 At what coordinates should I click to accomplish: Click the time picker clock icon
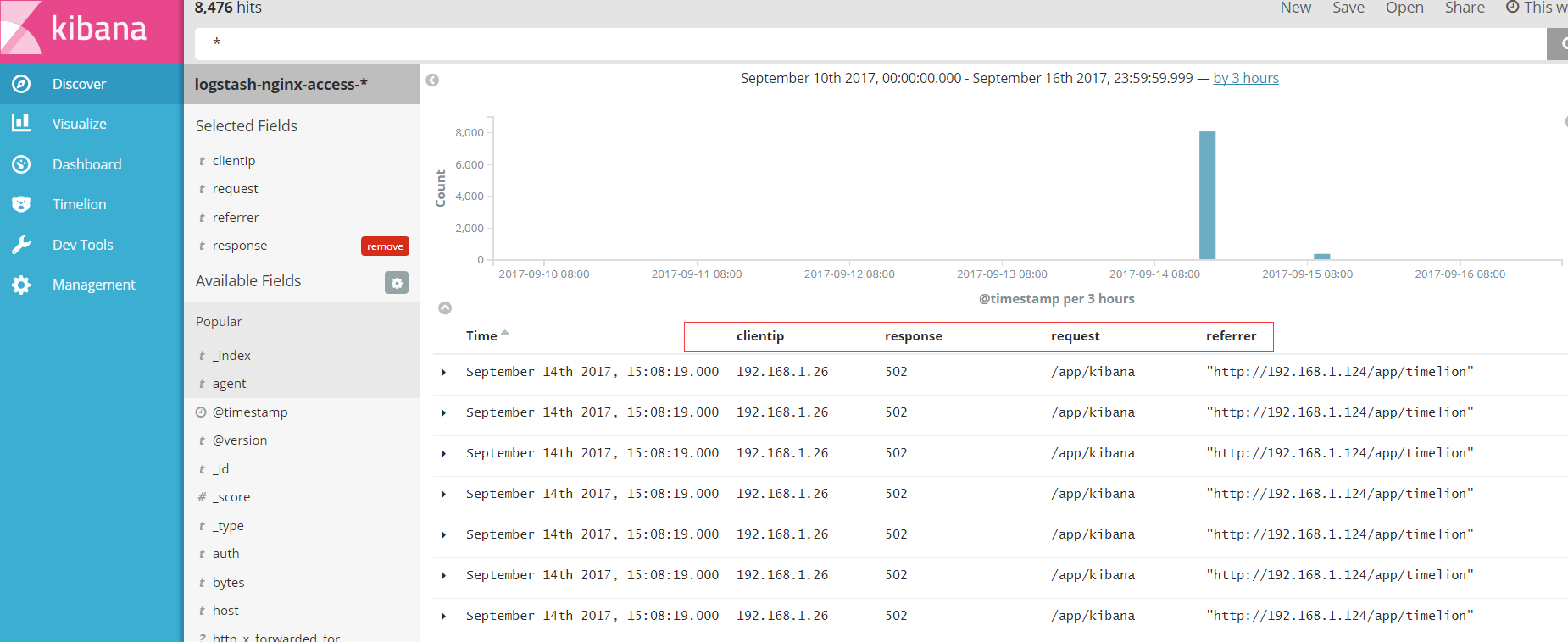[x=1512, y=8]
